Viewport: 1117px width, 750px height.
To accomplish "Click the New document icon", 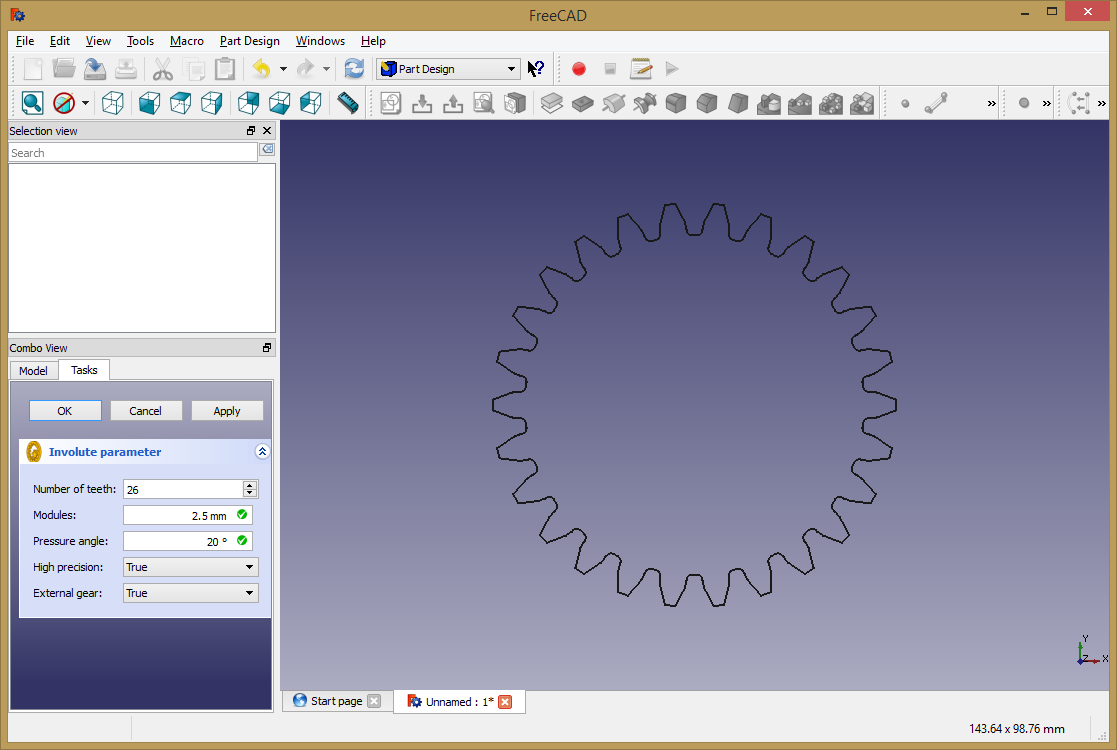I will coord(33,69).
